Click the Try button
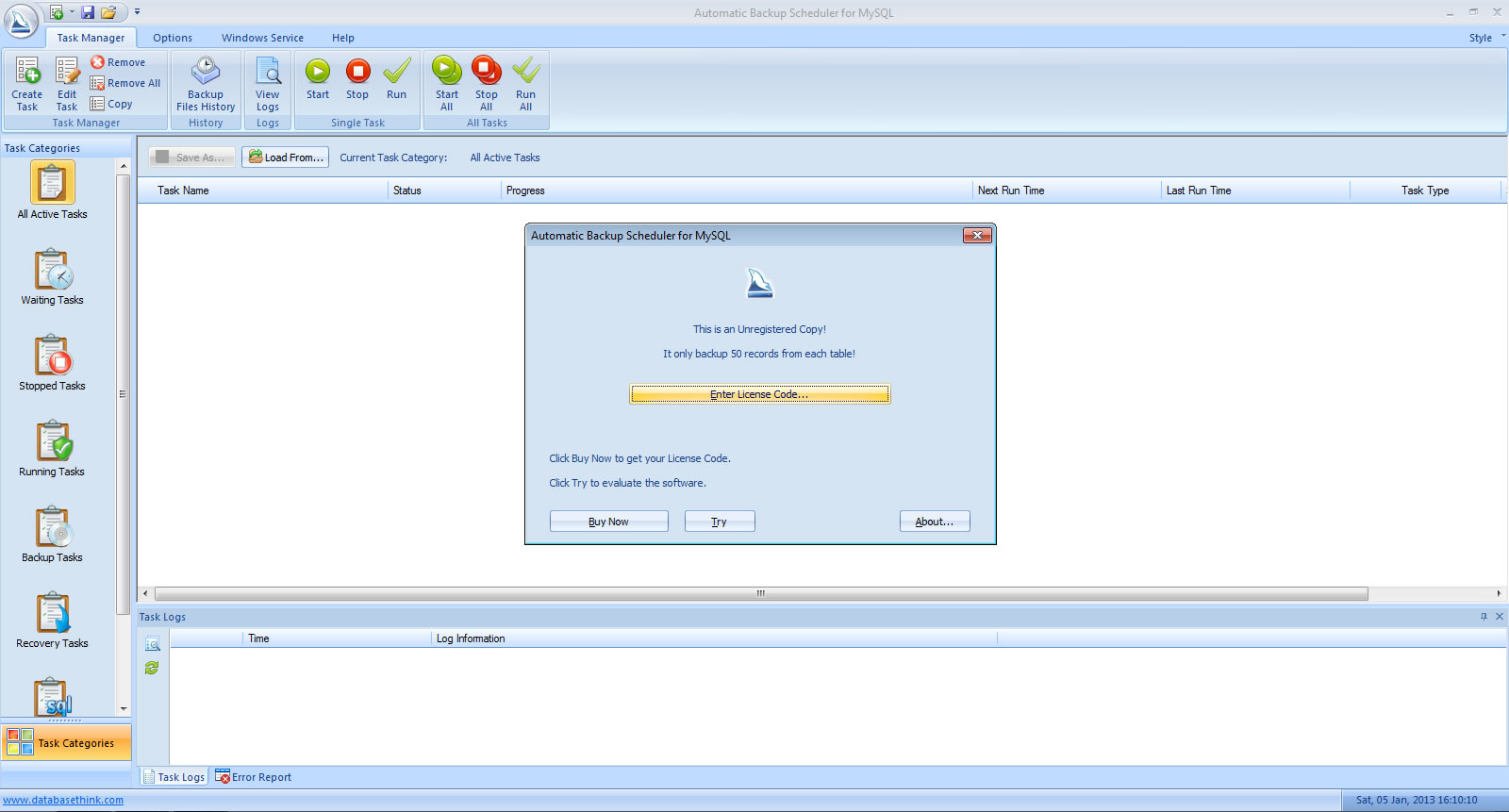The image size is (1509, 812). click(x=720, y=522)
